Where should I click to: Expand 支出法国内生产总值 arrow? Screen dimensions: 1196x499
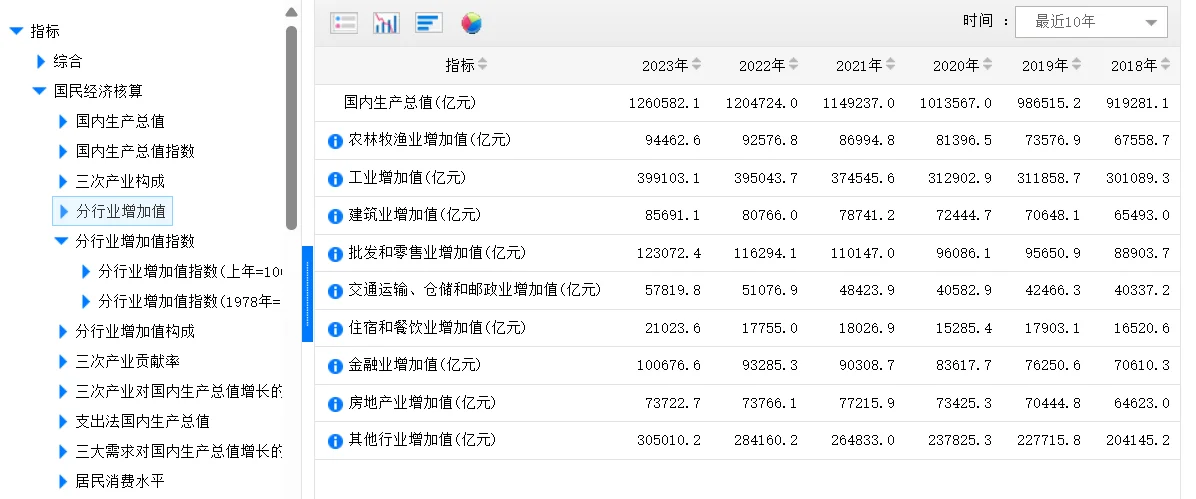(63, 421)
